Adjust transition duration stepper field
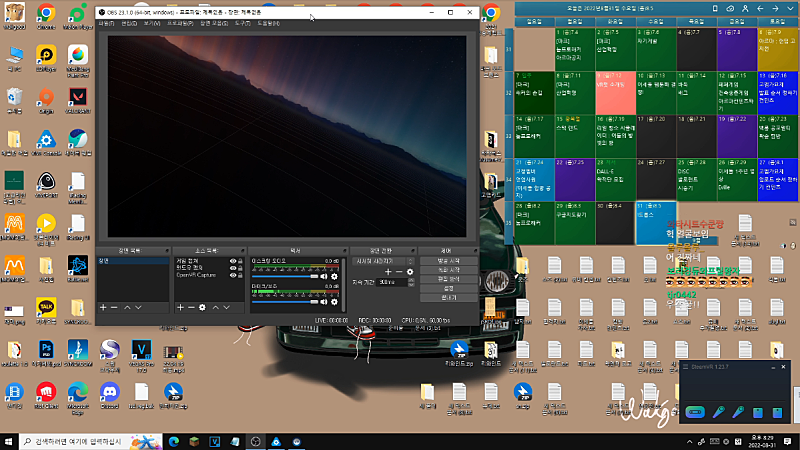This screenshot has height=450, width=800. (x=392, y=282)
